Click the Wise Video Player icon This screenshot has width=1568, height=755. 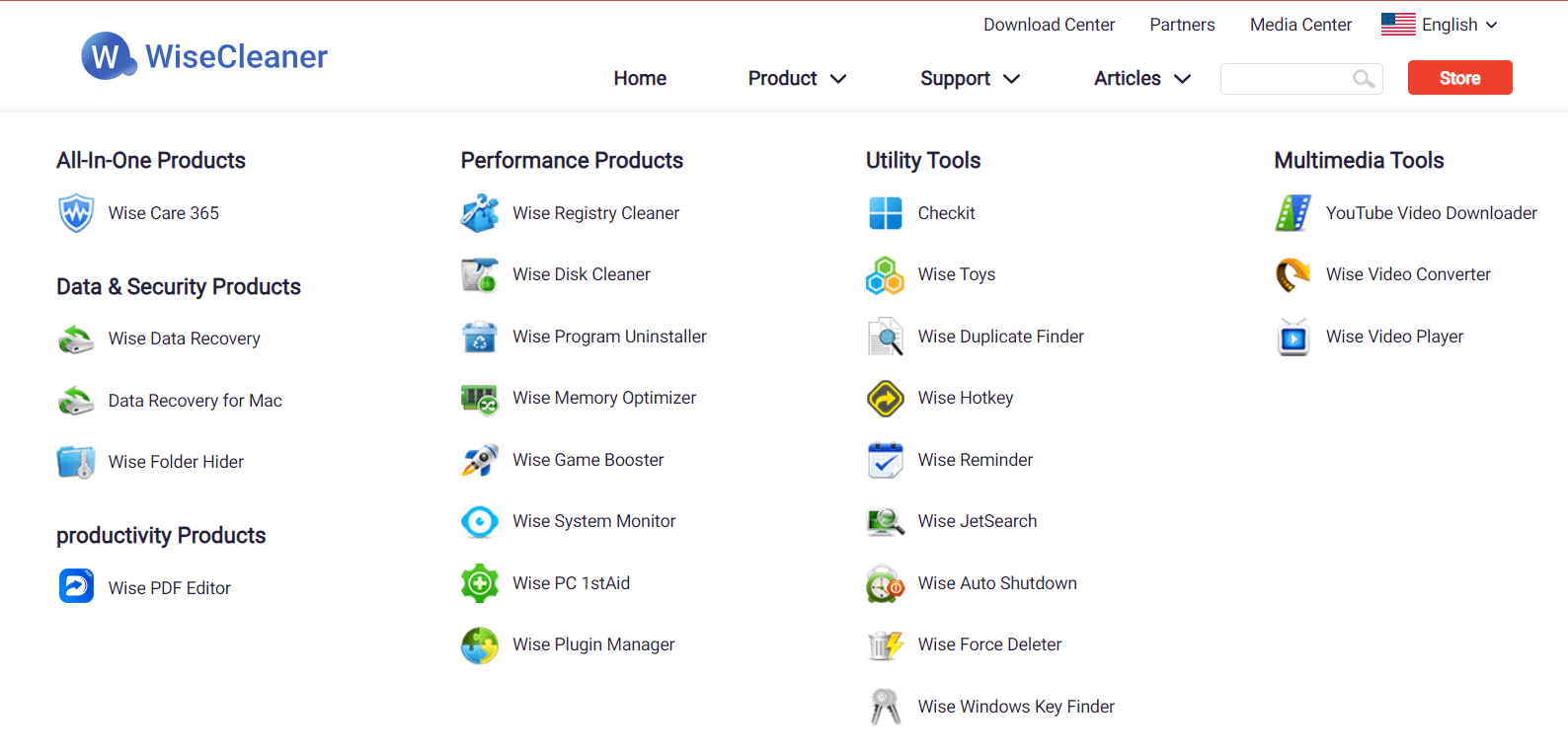(x=1294, y=337)
